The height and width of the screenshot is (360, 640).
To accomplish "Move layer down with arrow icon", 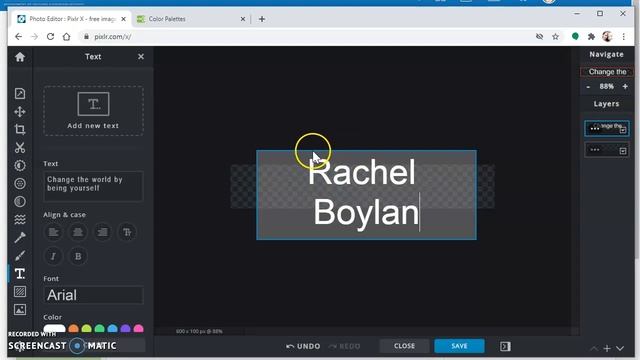I will (620, 348).
